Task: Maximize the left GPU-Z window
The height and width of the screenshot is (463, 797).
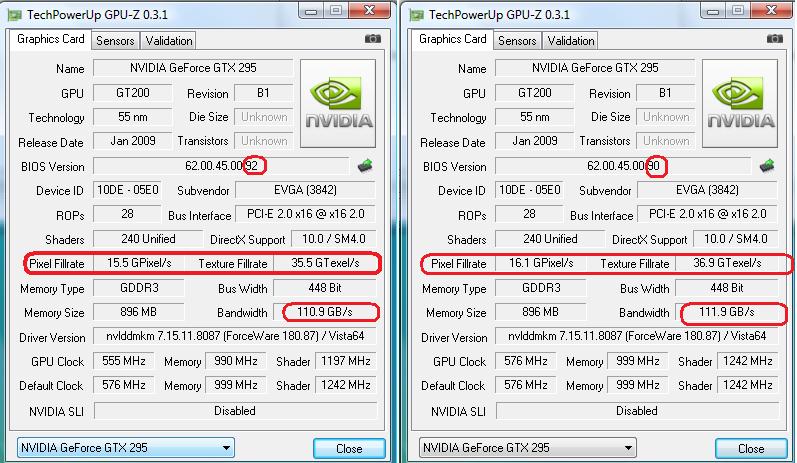Action: click(x=336, y=11)
